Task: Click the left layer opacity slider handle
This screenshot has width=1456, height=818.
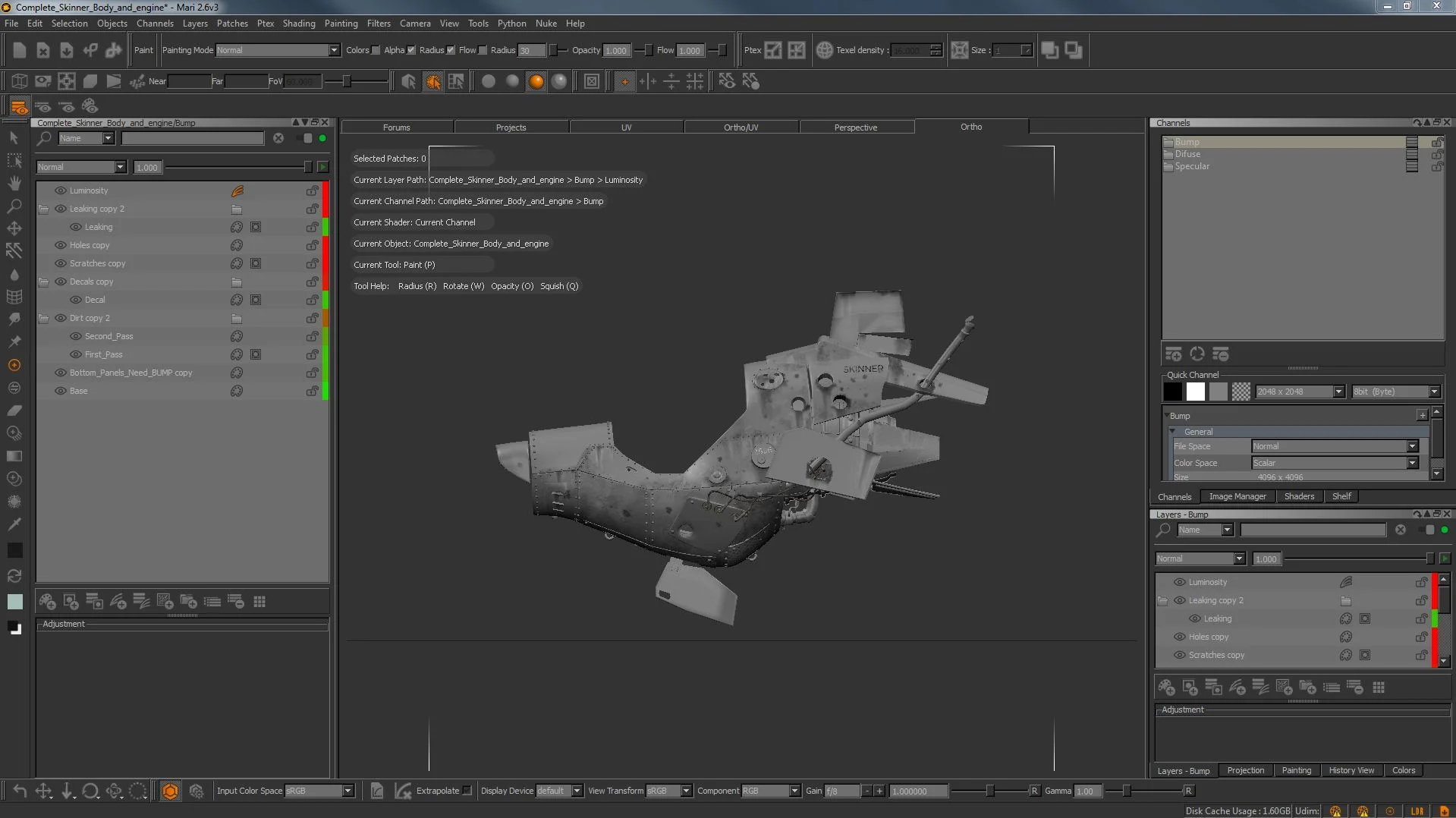Action: pos(307,167)
